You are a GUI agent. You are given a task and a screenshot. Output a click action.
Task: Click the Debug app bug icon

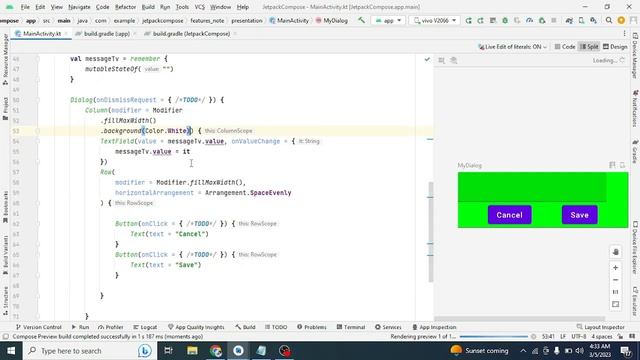505,20
